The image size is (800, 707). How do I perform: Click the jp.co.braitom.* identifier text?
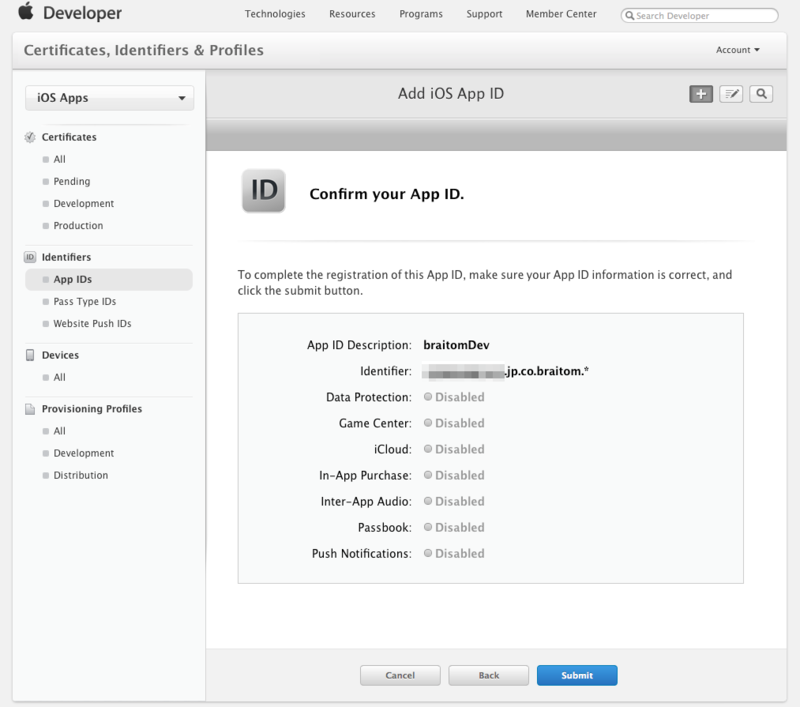point(547,371)
